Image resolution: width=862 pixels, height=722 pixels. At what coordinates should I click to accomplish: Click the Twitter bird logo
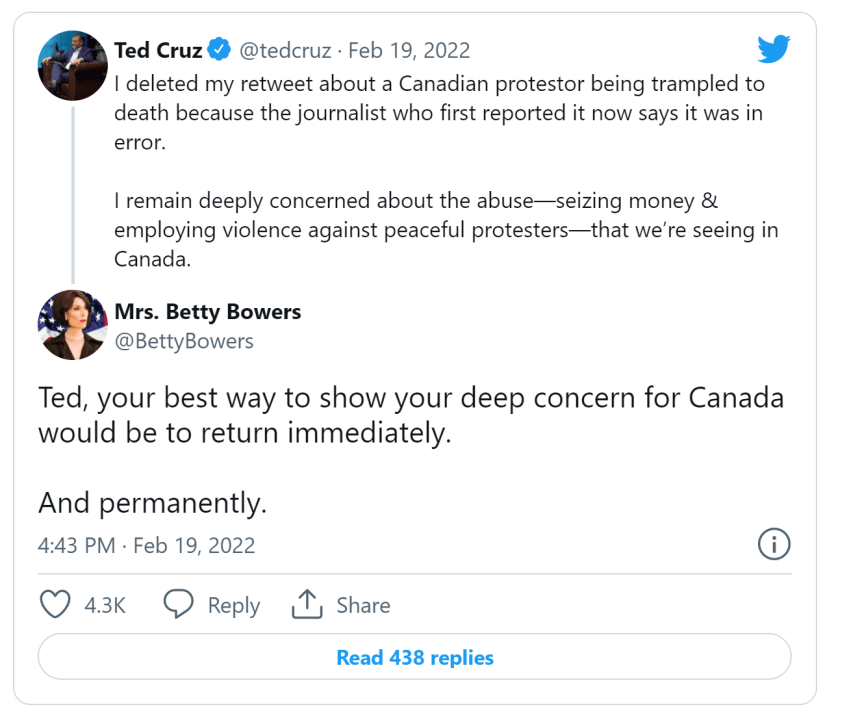pos(774,47)
